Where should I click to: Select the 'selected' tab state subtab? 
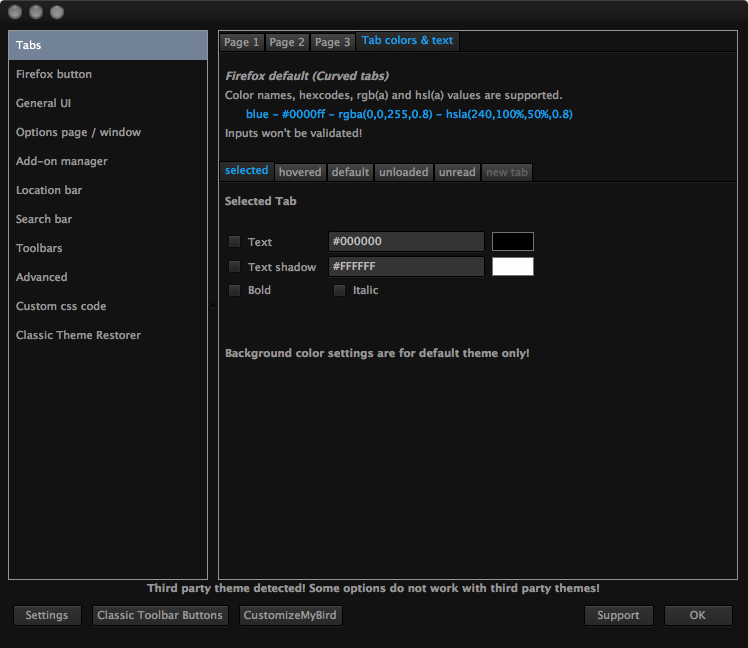coord(247,171)
